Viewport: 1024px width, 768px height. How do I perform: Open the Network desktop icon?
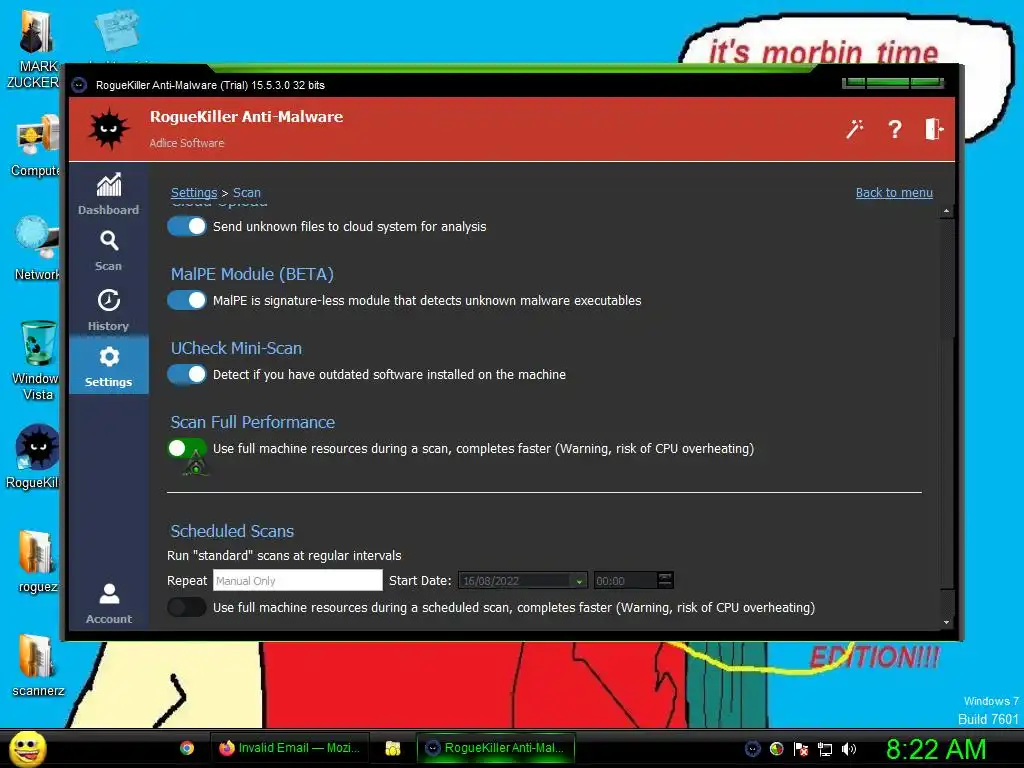point(37,248)
